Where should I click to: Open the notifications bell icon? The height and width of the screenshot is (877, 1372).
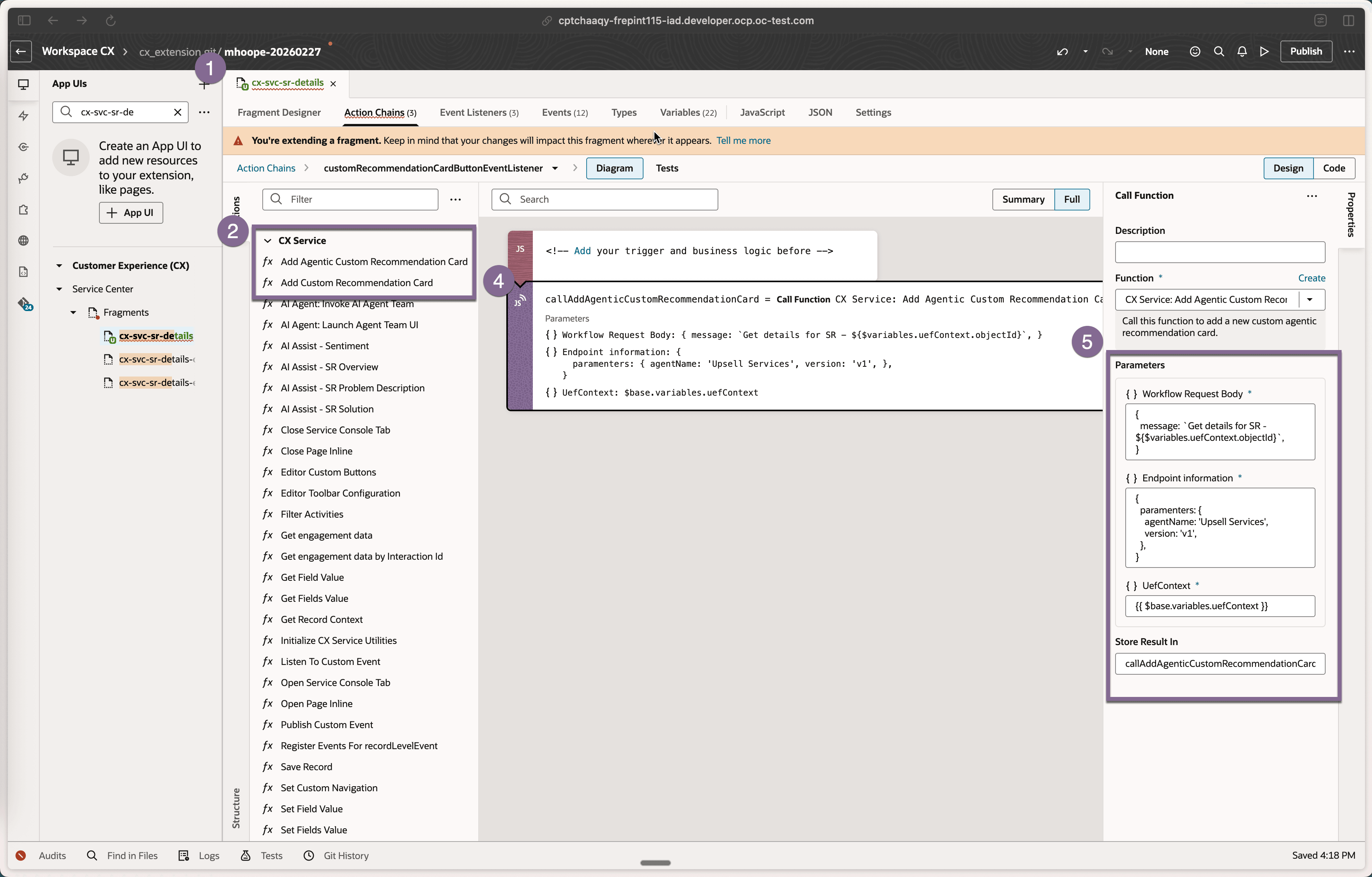1242,51
